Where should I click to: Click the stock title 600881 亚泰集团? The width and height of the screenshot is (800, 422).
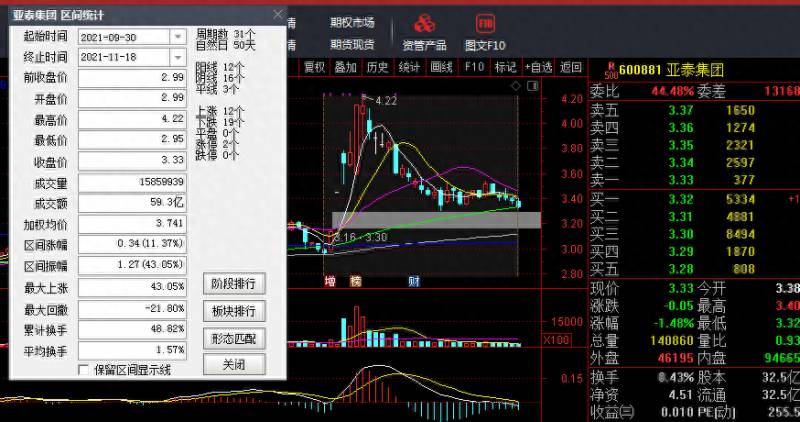pos(671,70)
